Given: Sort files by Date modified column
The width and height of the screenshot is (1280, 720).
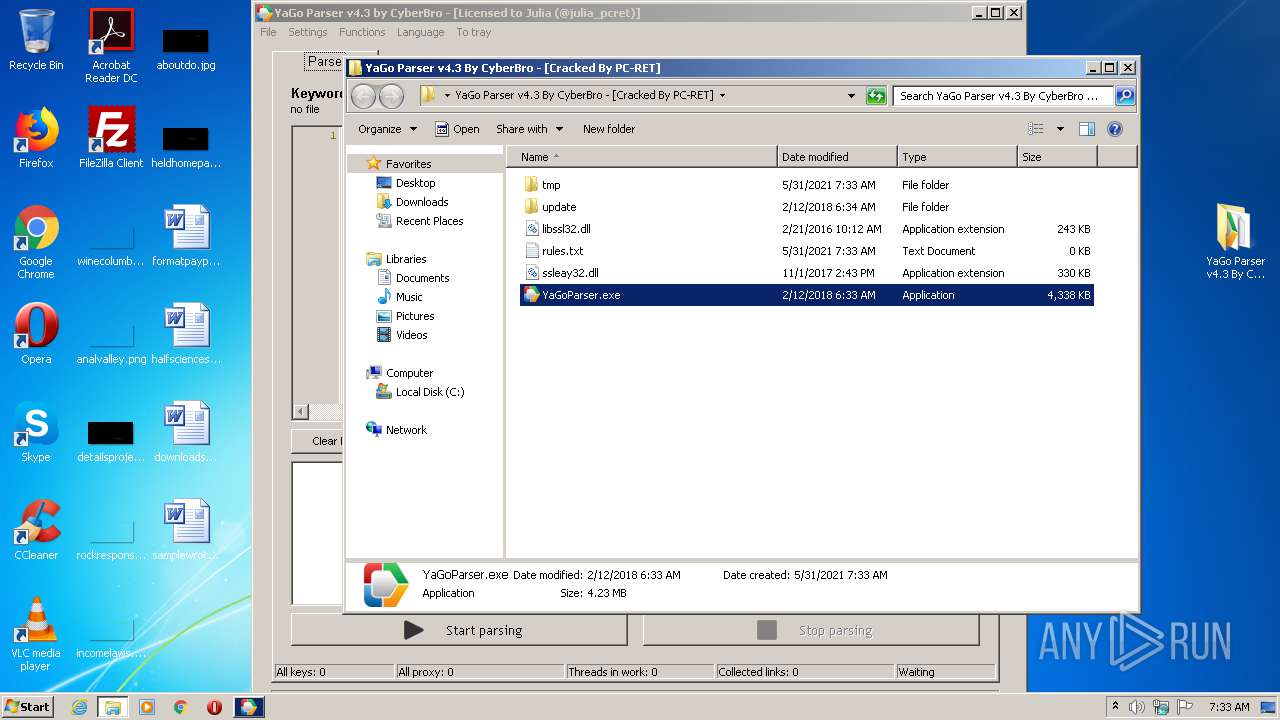Looking at the screenshot, I should (x=837, y=157).
